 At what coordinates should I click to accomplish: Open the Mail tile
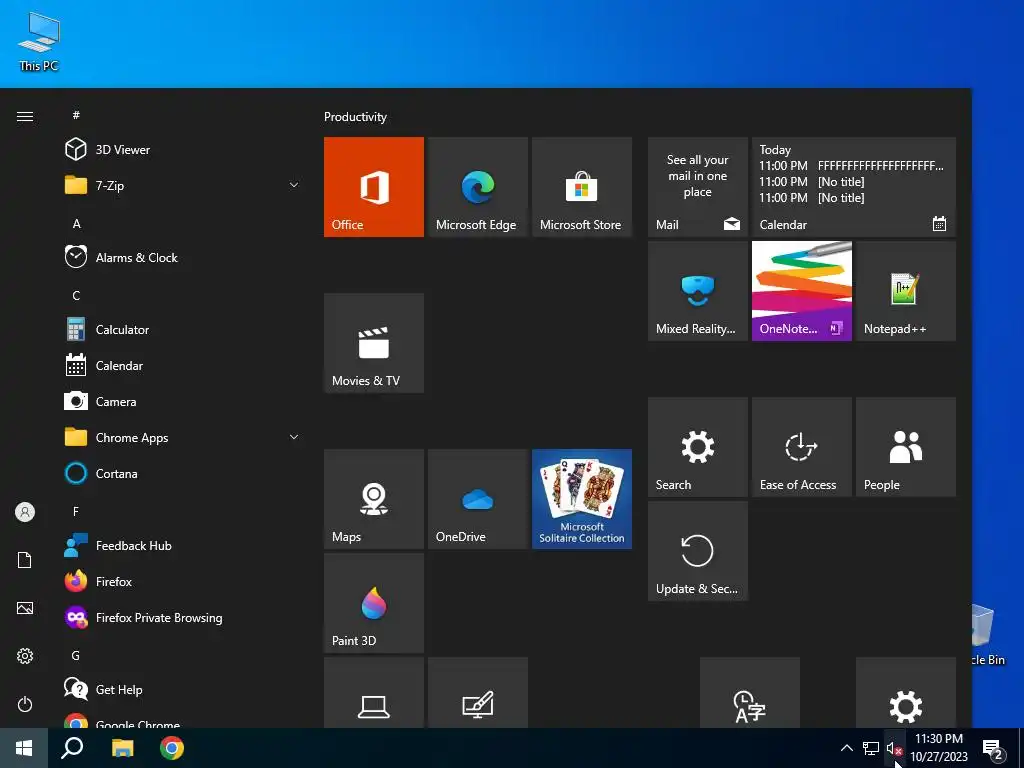(x=697, y=187)
